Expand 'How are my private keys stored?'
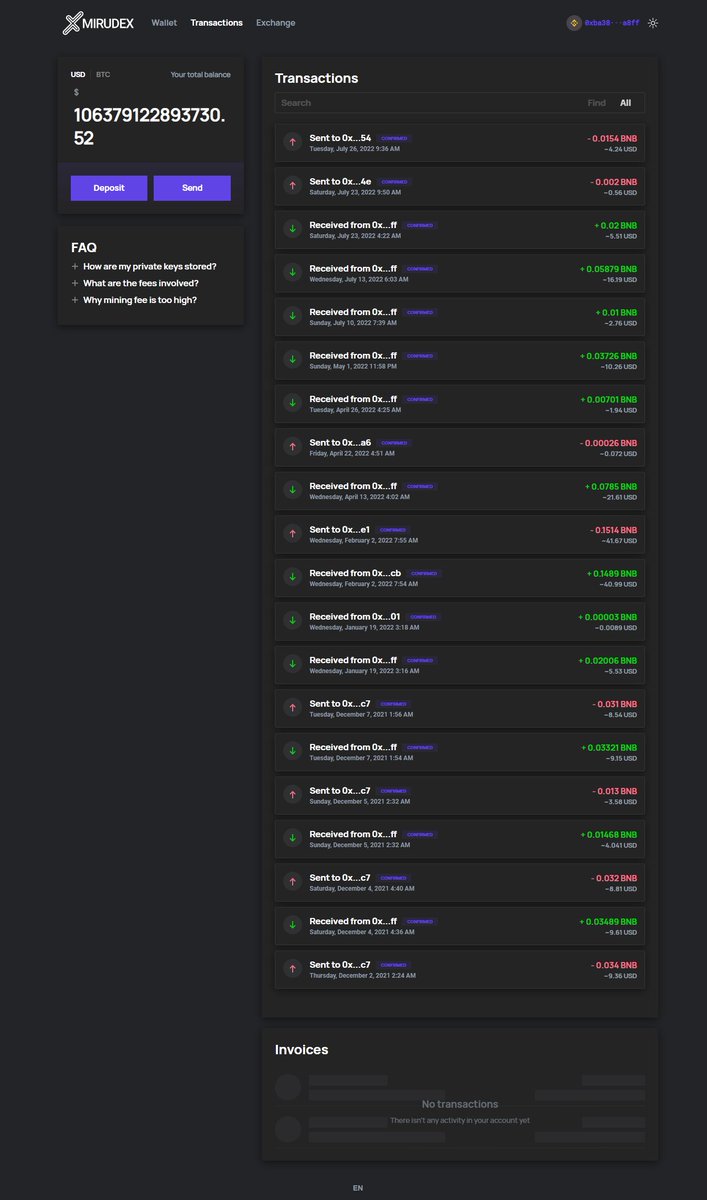The image size is (707, 1200). tap(144, 266)
